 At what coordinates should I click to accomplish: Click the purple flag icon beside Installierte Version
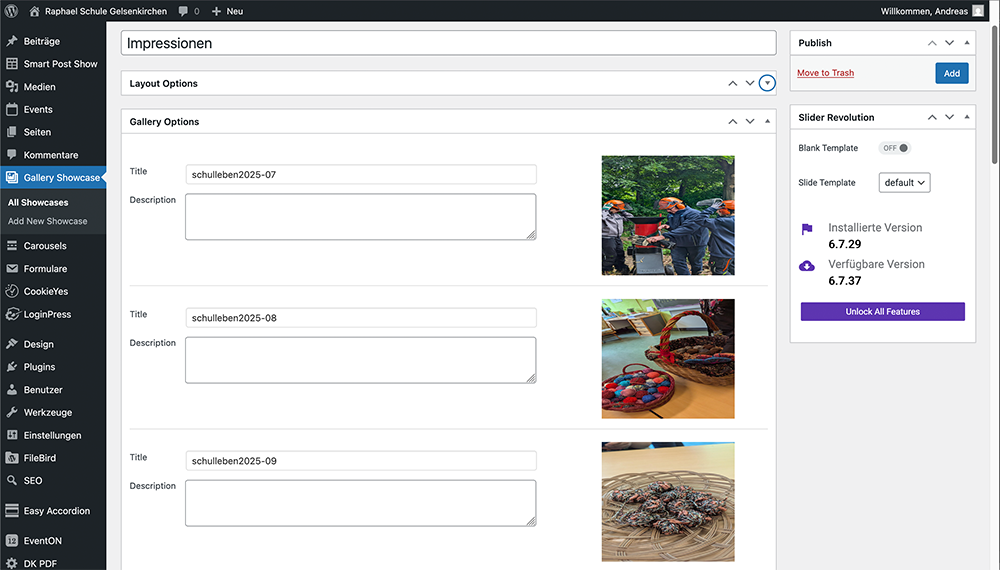click(807, 229)
